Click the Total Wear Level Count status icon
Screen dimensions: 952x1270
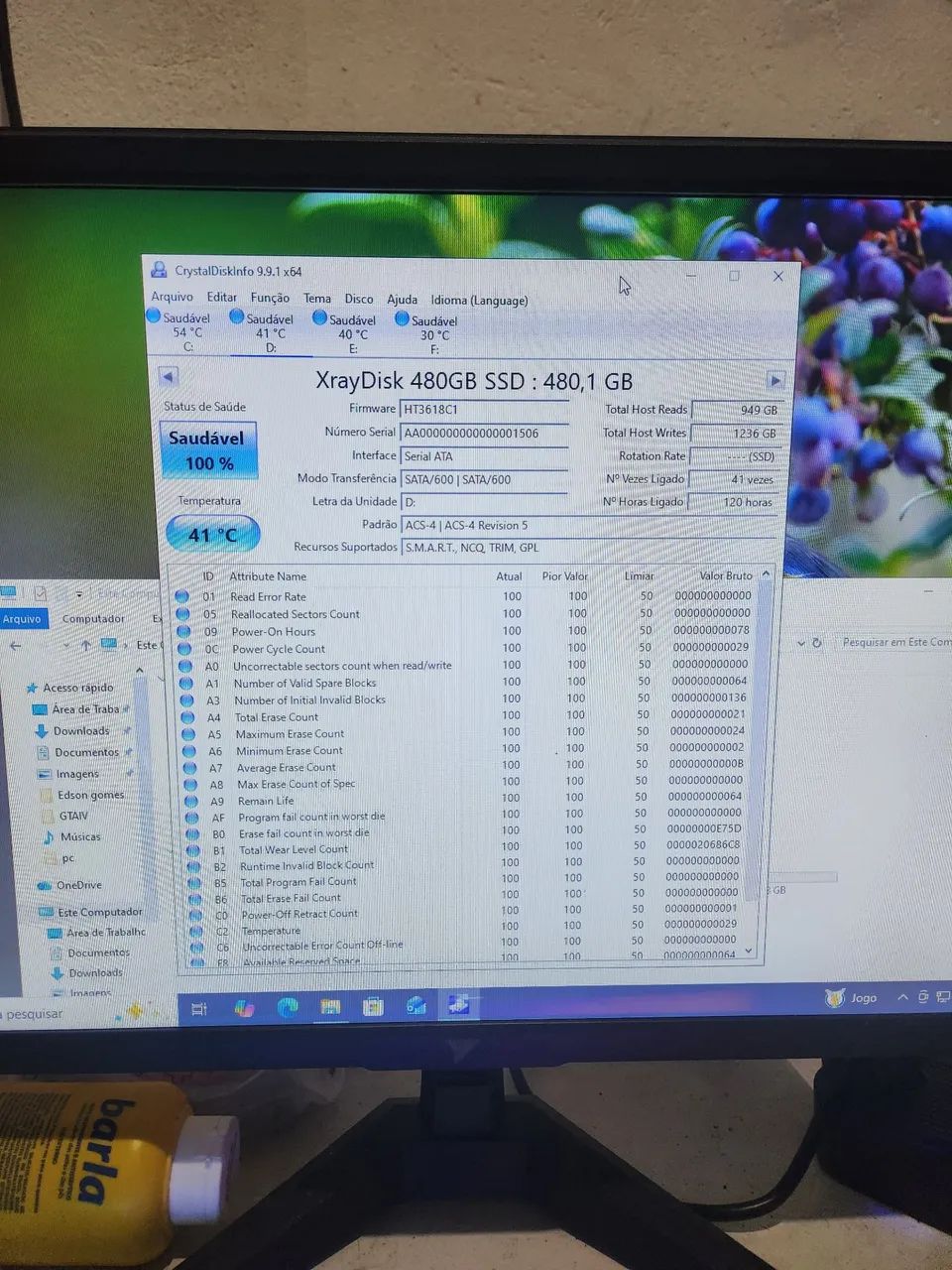191,849
